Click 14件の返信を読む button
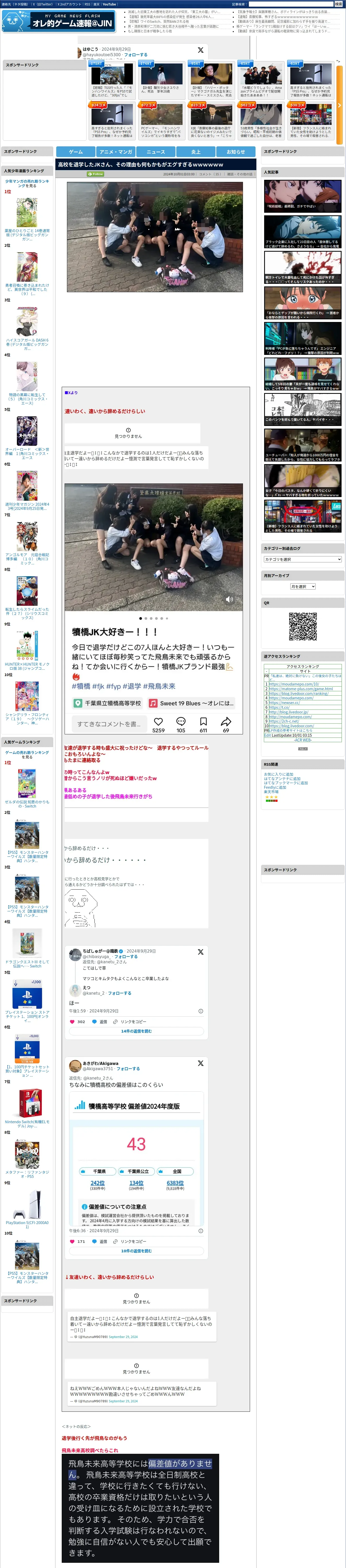The height and width of the screenshot is (1568, 346). click(137, 1031)
